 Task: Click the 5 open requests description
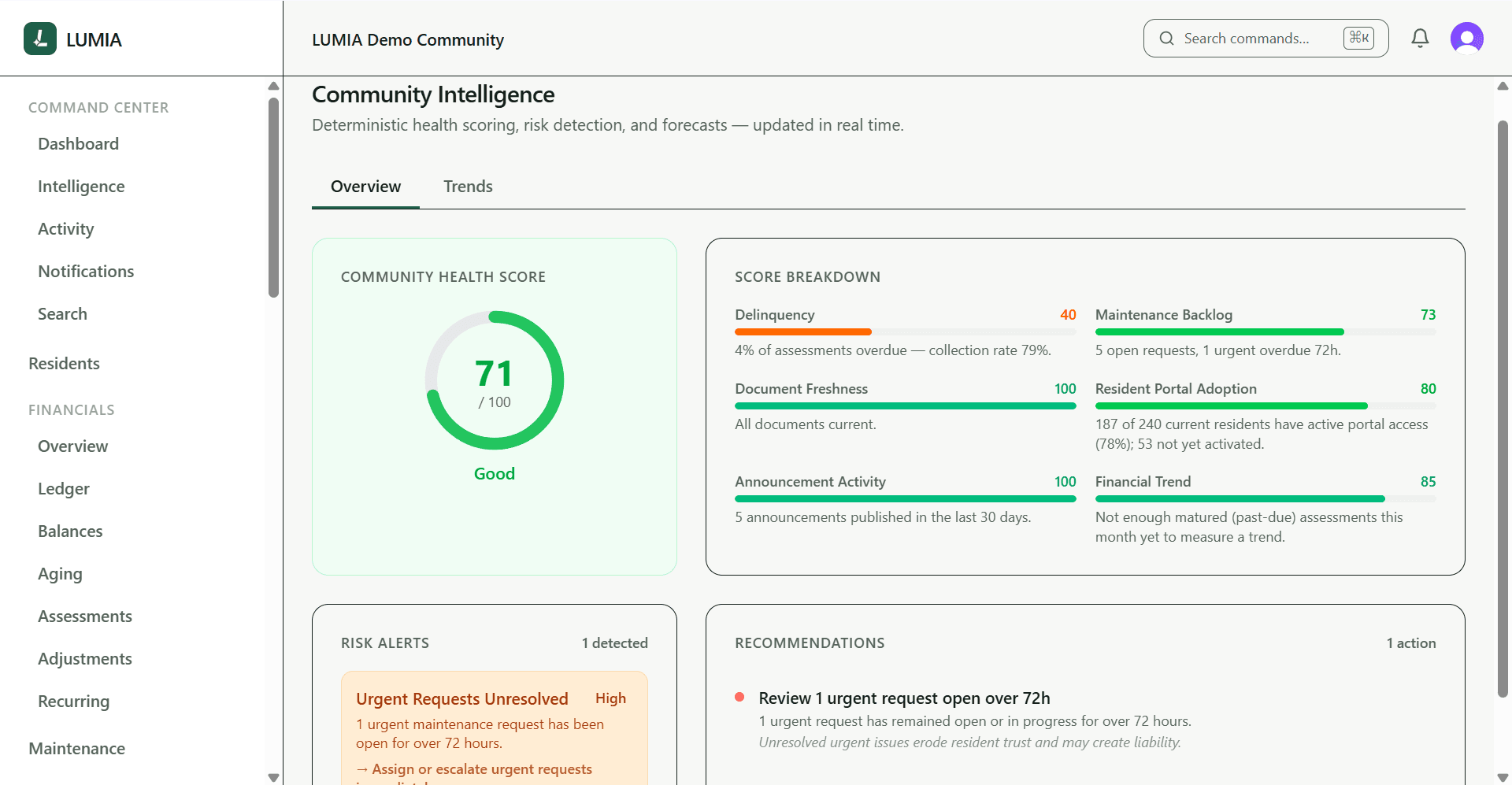[x=1217, y=350]
